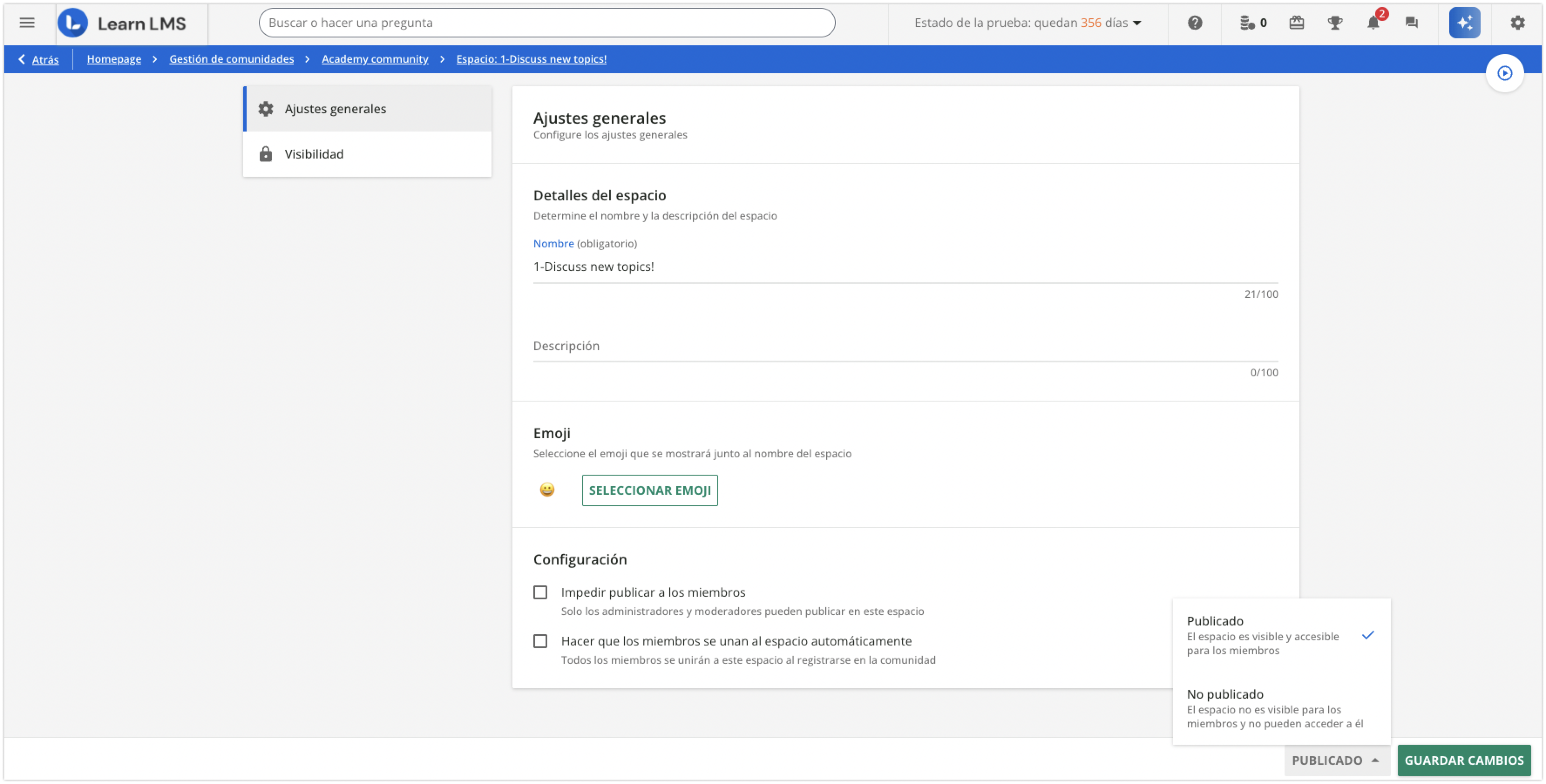Save changes with Guardar Cambios
This screenshot has width=1546, height=784.
point(1464,760)
